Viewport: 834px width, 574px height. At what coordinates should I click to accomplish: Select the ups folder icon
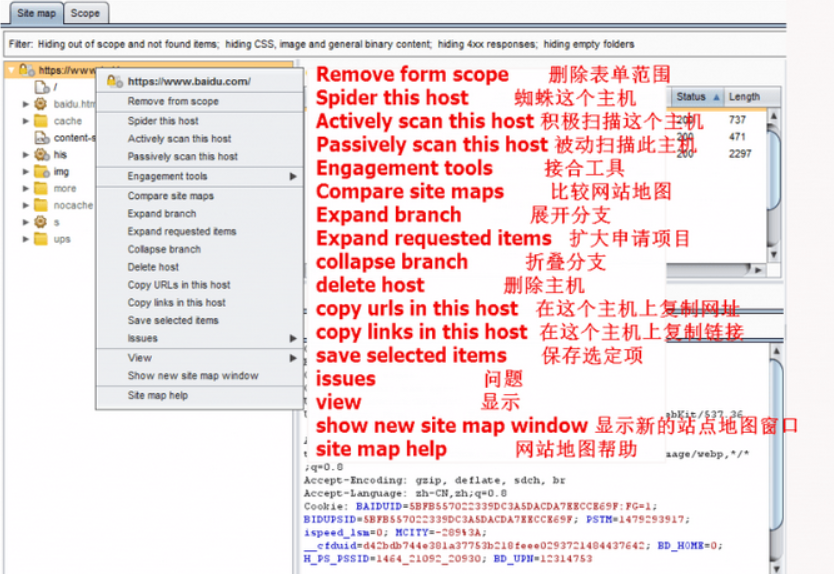click(x=41, y=239)
